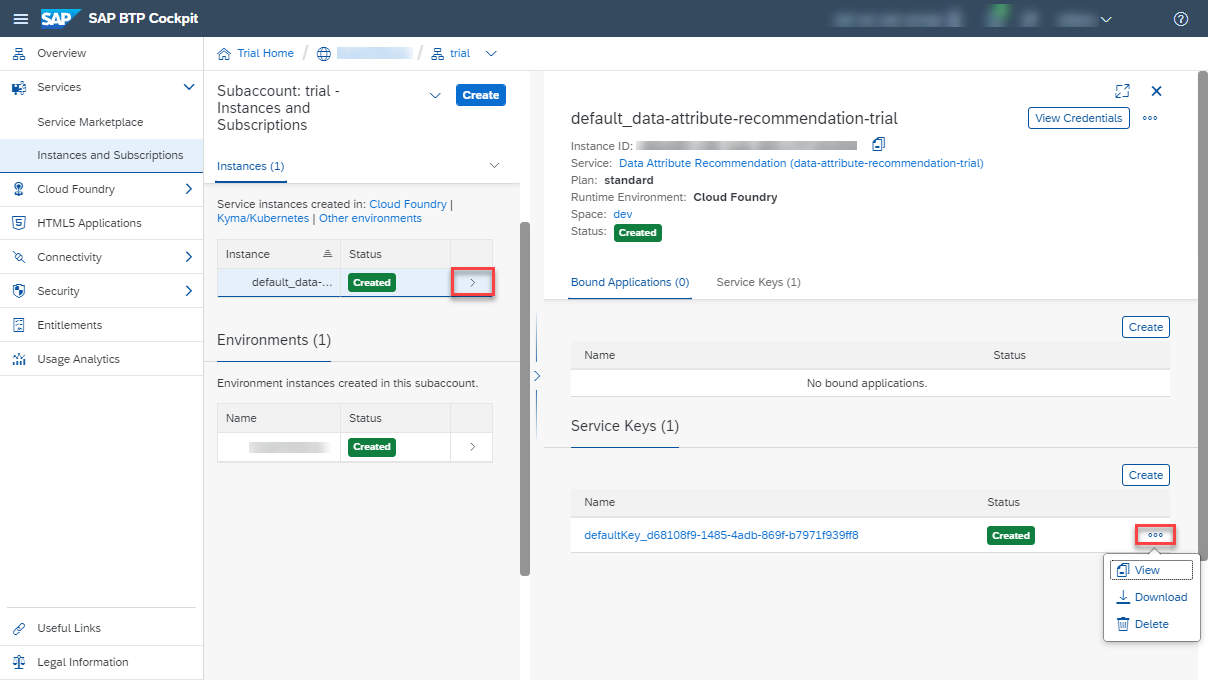
Task: Click the View icon in context menu
Action: point(1122,570)
